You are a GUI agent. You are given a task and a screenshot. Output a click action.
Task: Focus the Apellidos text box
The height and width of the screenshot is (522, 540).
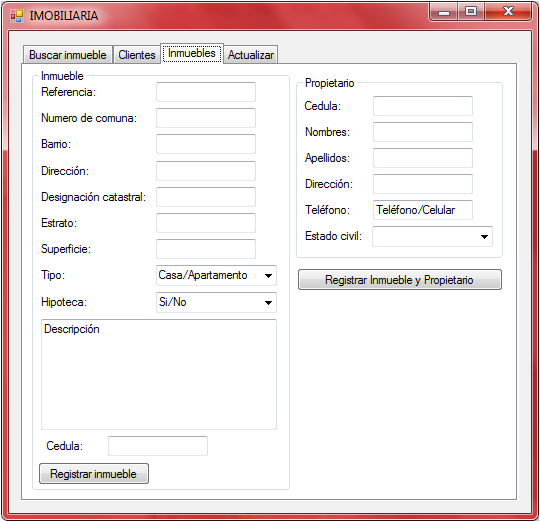tap(423, 158)
